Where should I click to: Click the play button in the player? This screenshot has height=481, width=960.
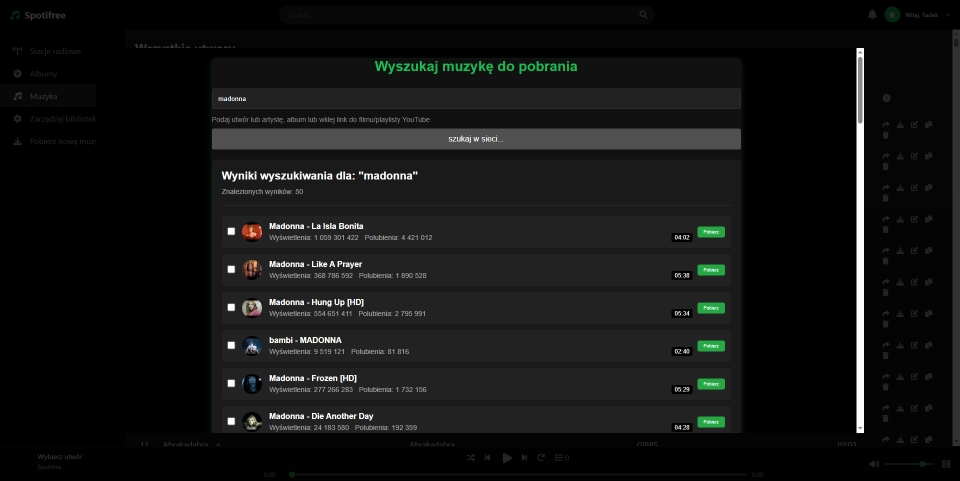(x=507, y=458)
